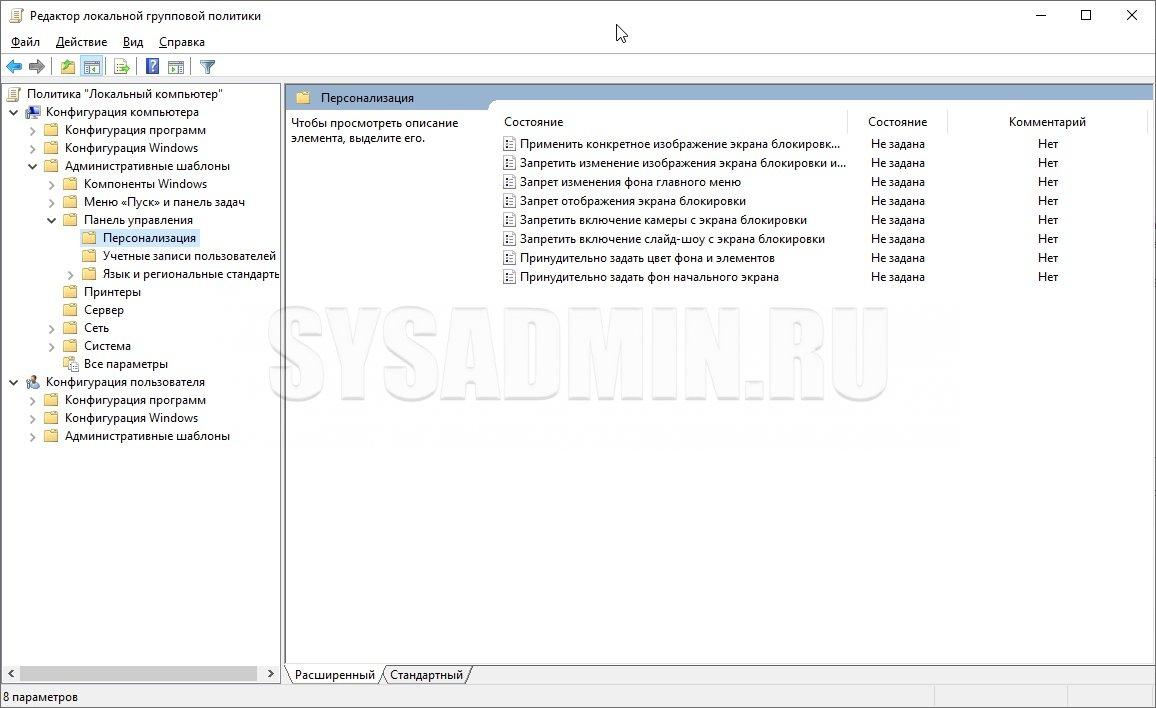Viewport: 1156px width, 708px height.
Task: Collapse the 'Конфигурация компьютера' node
Action: [13, 112]
